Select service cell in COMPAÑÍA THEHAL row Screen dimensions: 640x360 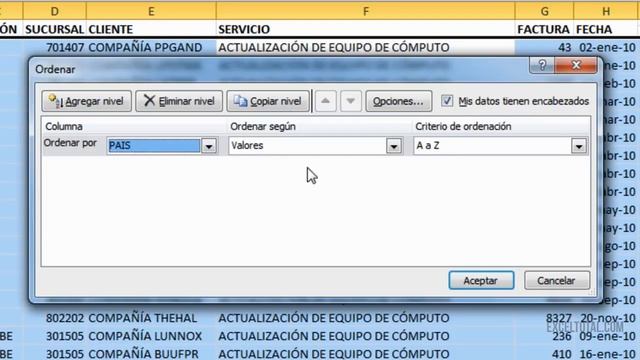tap(365, 318)
